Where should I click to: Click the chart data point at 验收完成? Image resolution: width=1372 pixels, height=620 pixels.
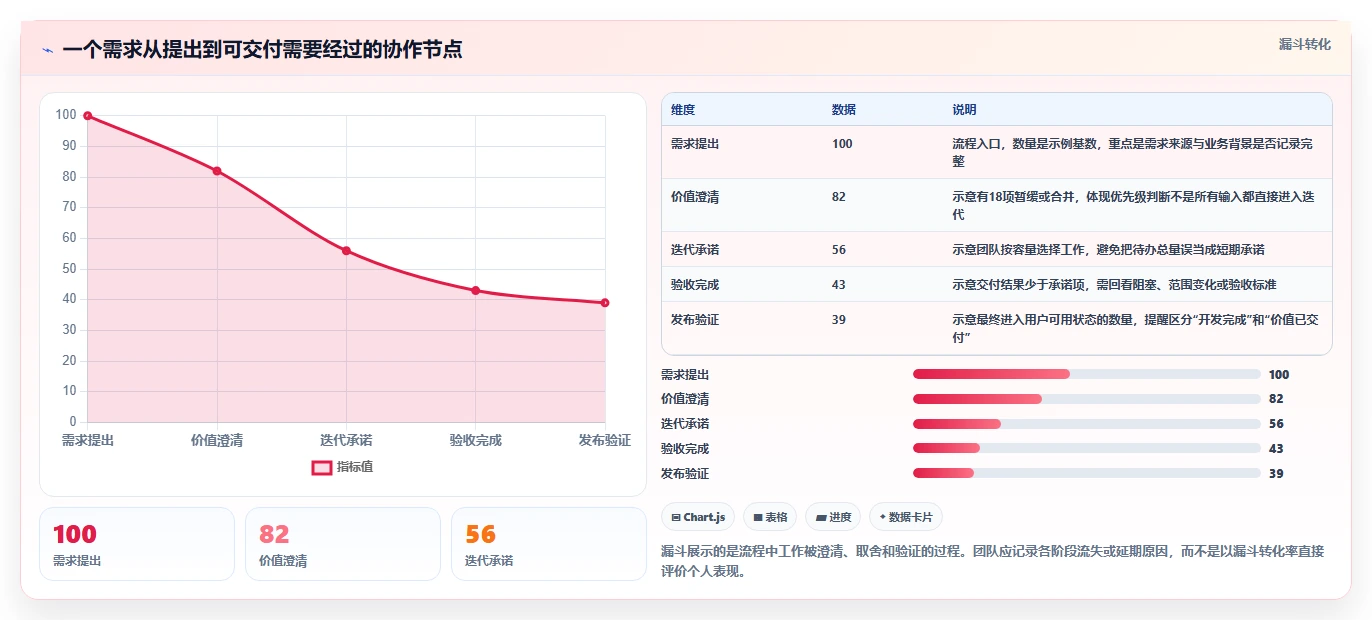[476, 291]
